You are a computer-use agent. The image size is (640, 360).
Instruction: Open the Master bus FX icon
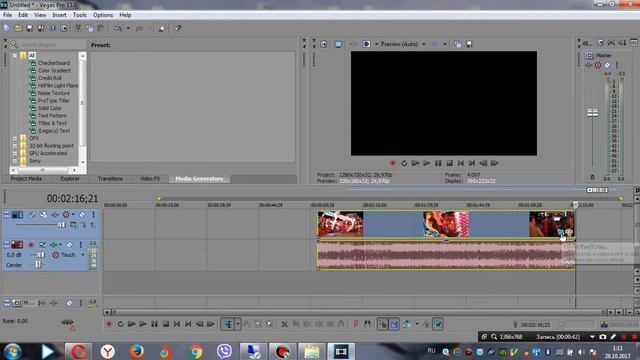[589, 65]
